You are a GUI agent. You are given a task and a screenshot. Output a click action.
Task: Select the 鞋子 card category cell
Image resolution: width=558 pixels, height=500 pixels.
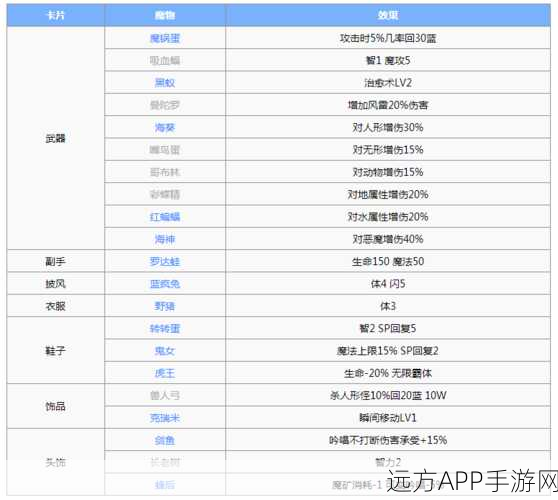pos(56,351)
